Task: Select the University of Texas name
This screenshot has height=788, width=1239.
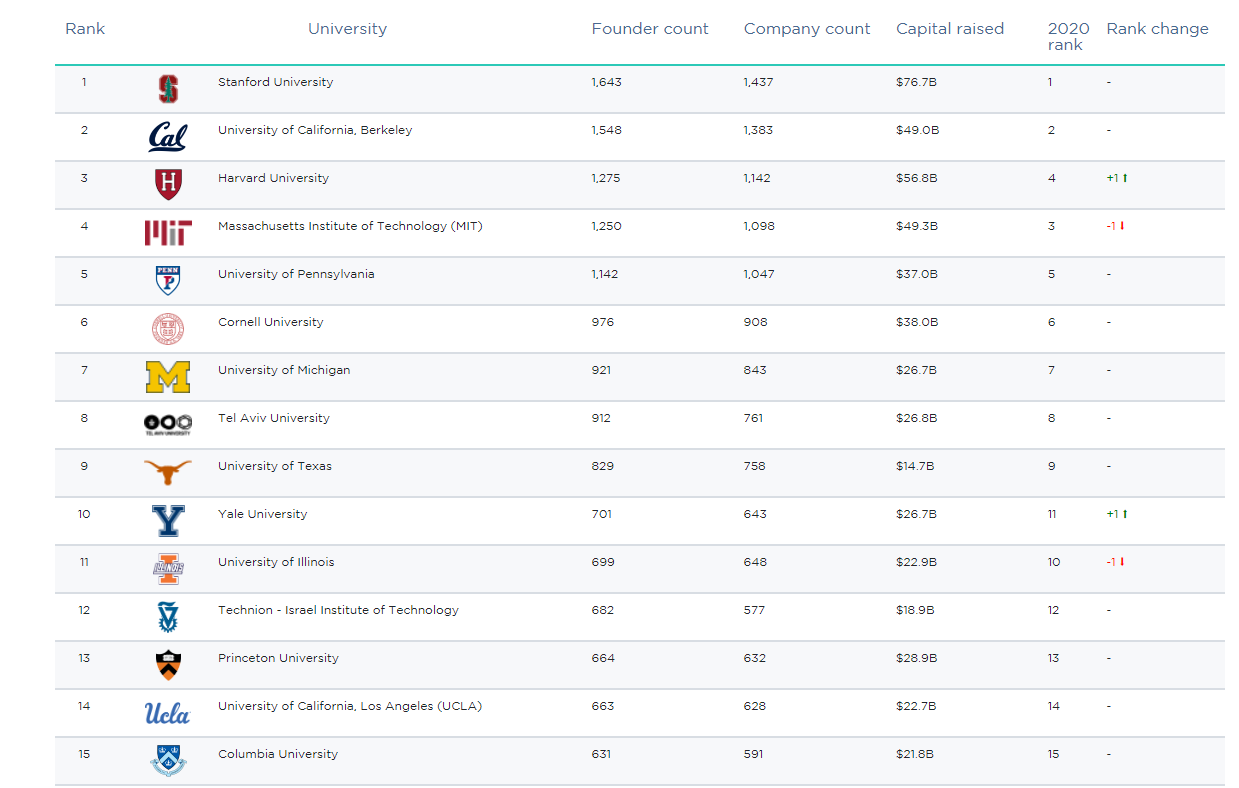Action: pos(275,466)
